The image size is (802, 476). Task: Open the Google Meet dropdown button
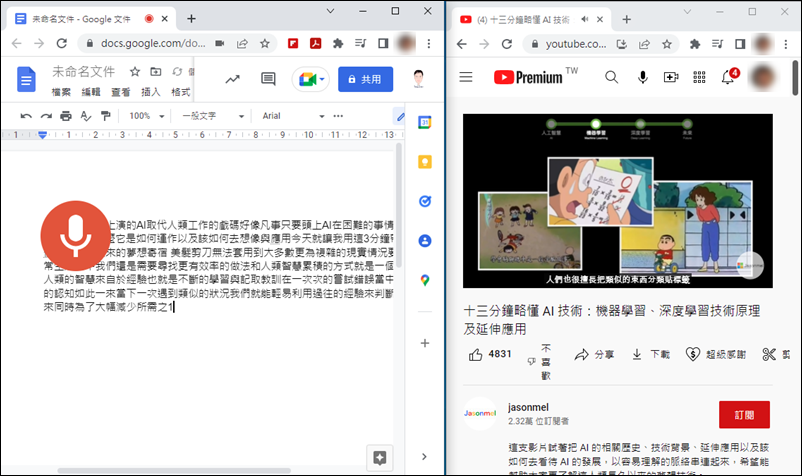point(310,79)
